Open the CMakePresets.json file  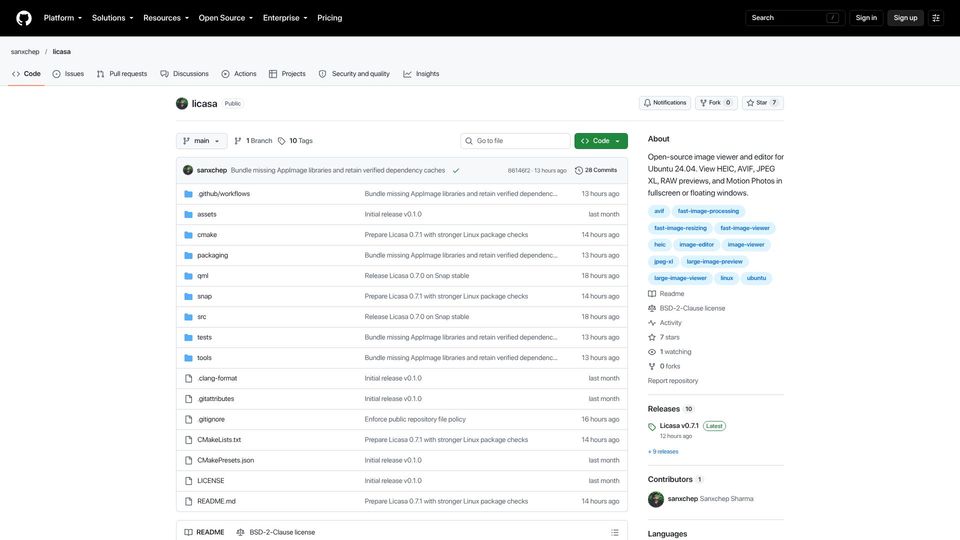click(x=225, y=460)
